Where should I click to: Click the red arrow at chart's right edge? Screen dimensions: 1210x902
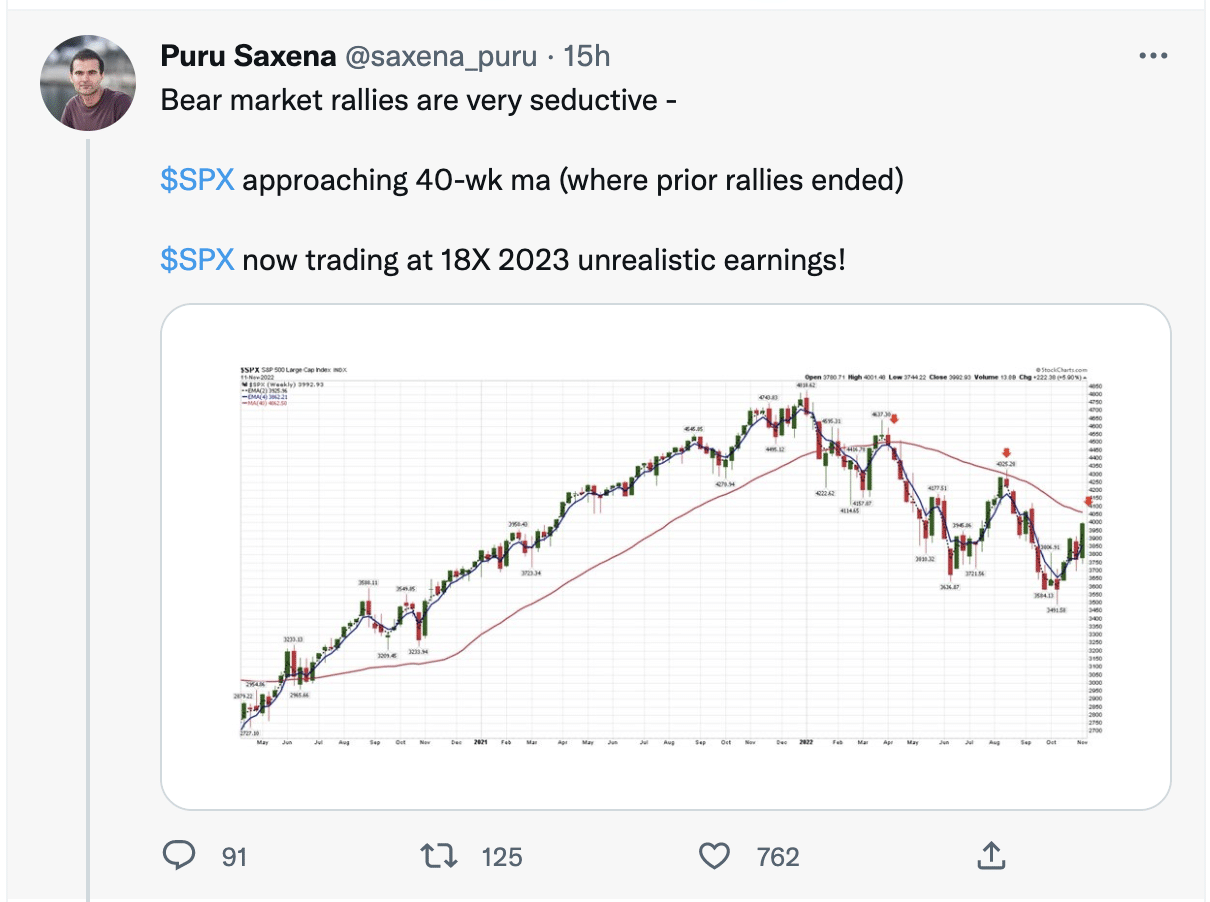pos(1089,502)
